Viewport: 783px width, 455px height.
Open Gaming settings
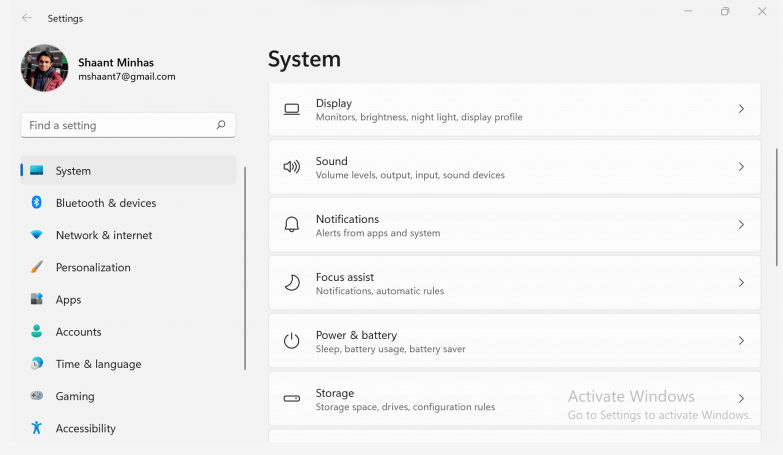128,396
